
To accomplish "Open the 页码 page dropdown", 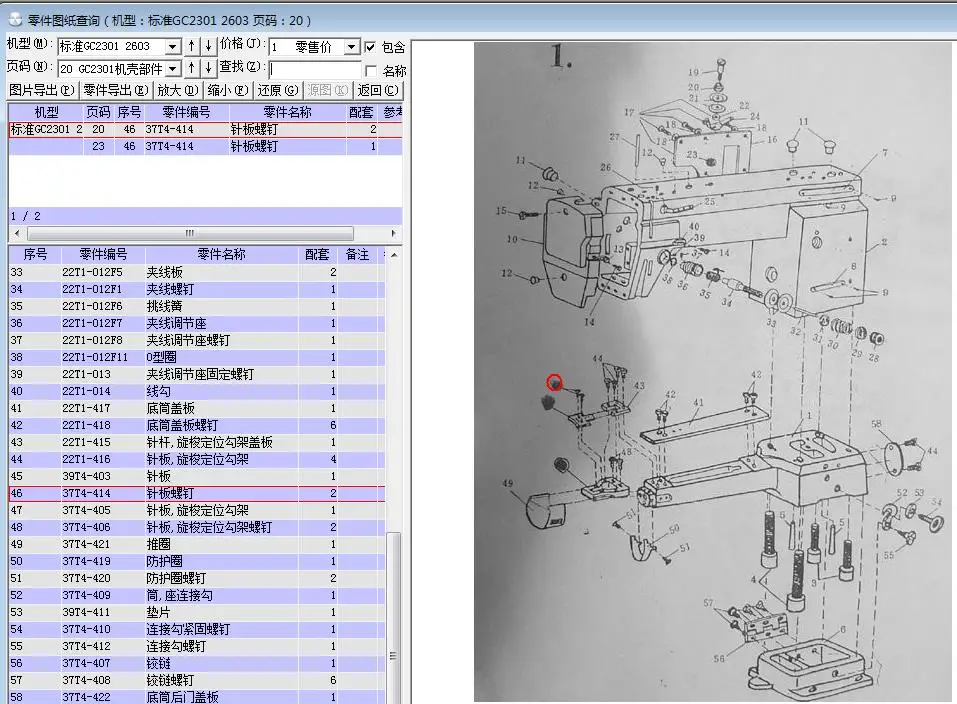I will 173,68.
